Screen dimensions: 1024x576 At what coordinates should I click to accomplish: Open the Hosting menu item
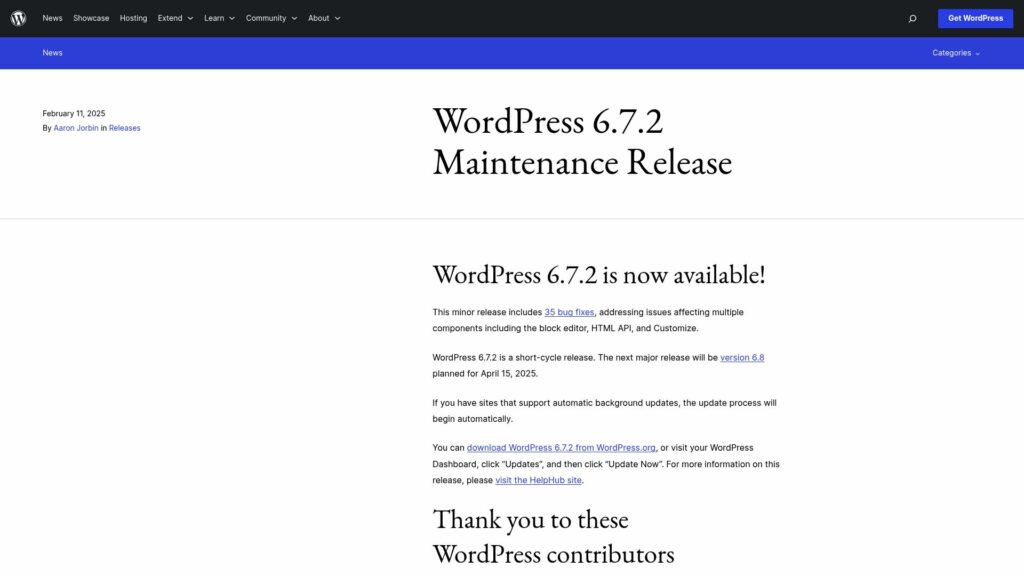[x=133, y=18]
